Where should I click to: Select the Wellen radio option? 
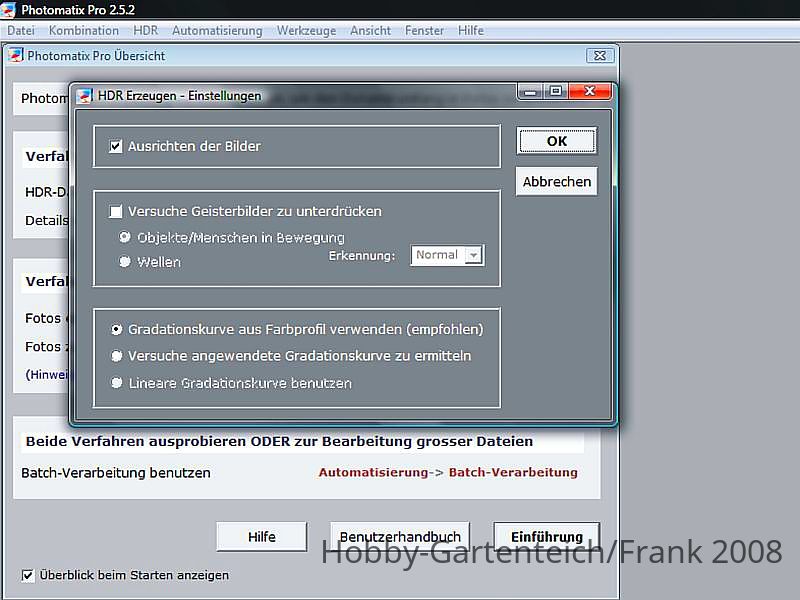point(124,262)
